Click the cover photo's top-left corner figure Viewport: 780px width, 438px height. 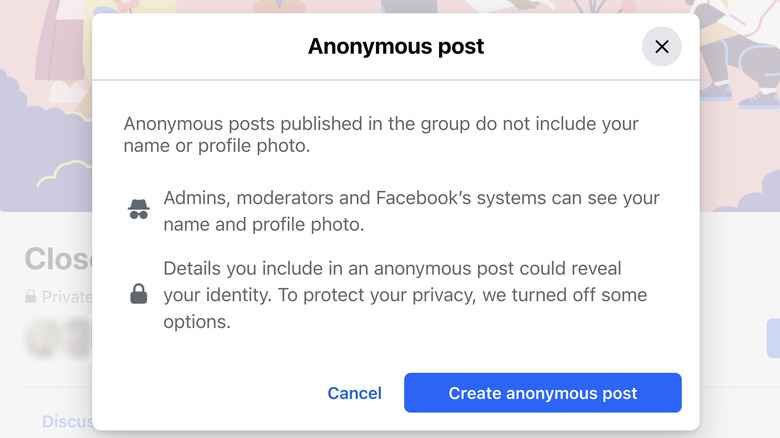point(40,40)
